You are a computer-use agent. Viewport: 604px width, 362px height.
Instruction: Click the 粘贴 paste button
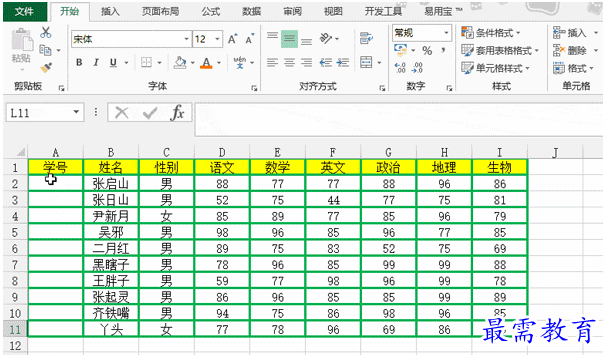[21, 47]
